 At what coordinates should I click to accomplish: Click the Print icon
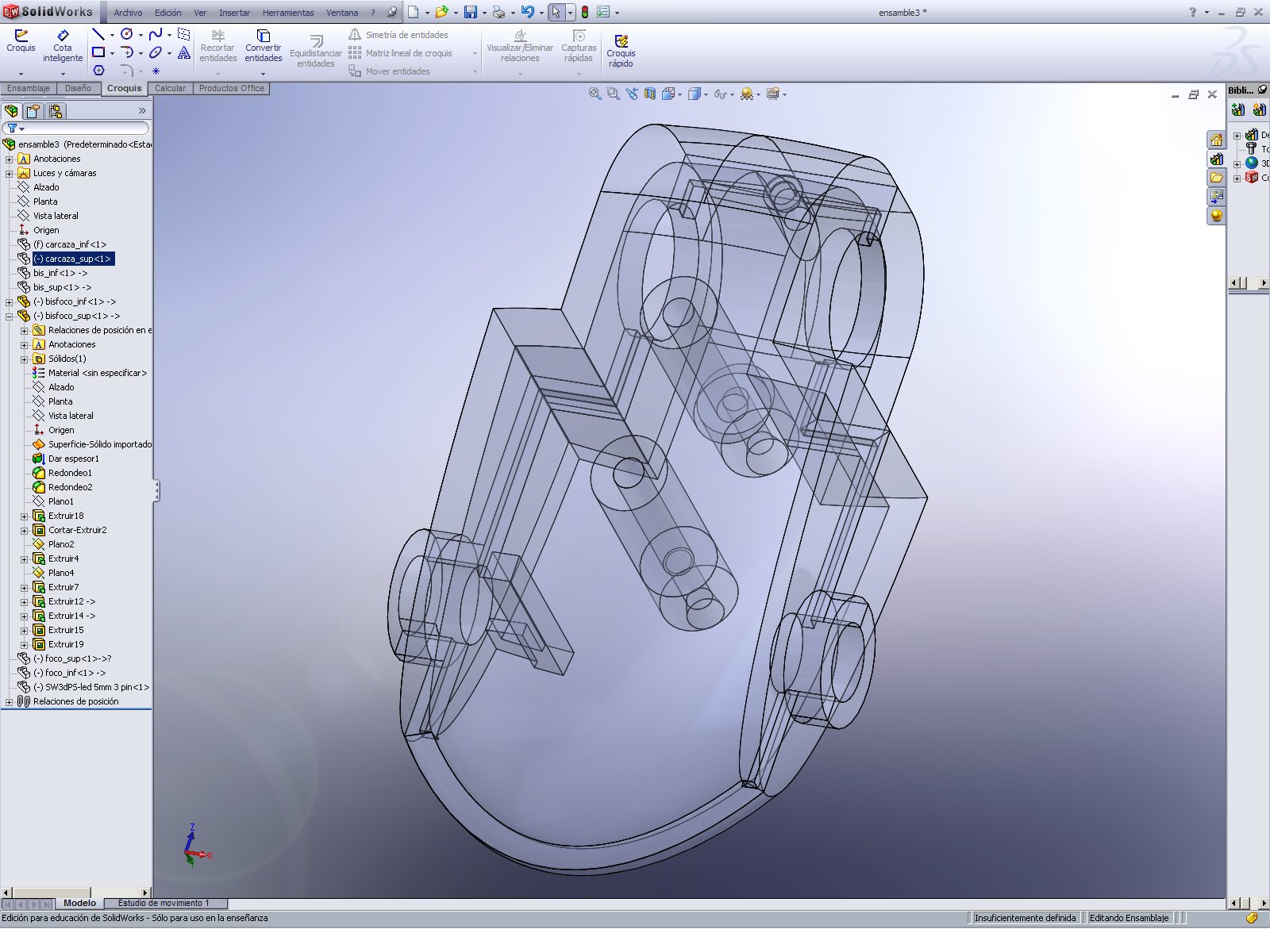point(498,12)
